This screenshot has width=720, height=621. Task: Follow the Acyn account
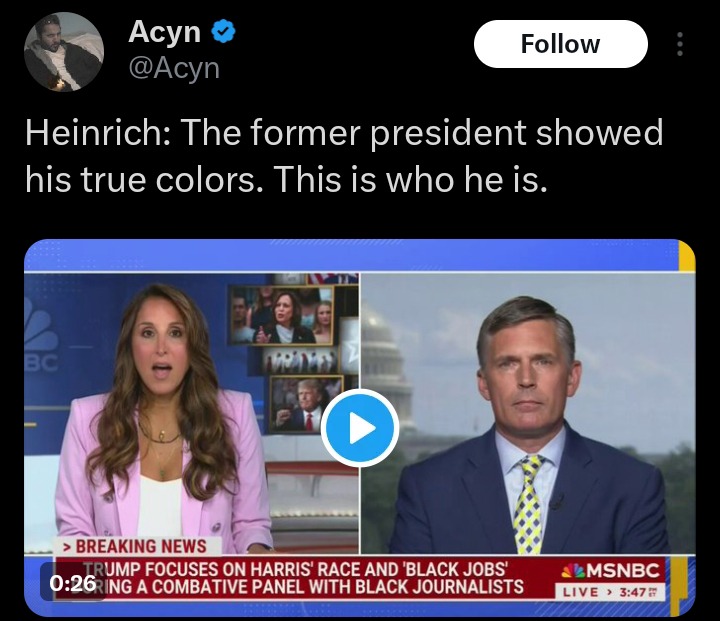pos(560,44)
